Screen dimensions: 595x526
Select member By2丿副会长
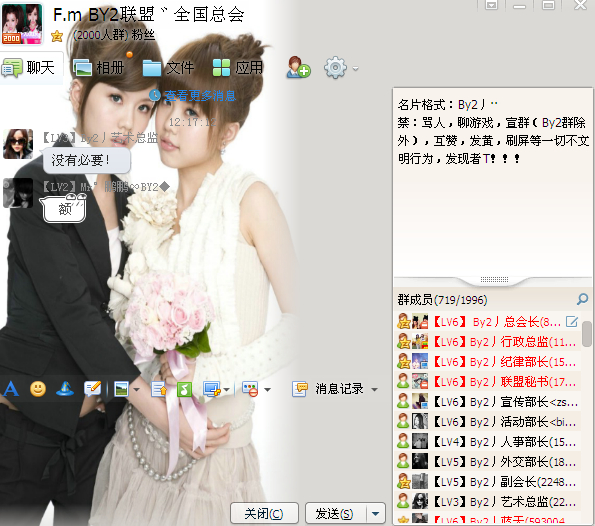[x=488, y=482]
